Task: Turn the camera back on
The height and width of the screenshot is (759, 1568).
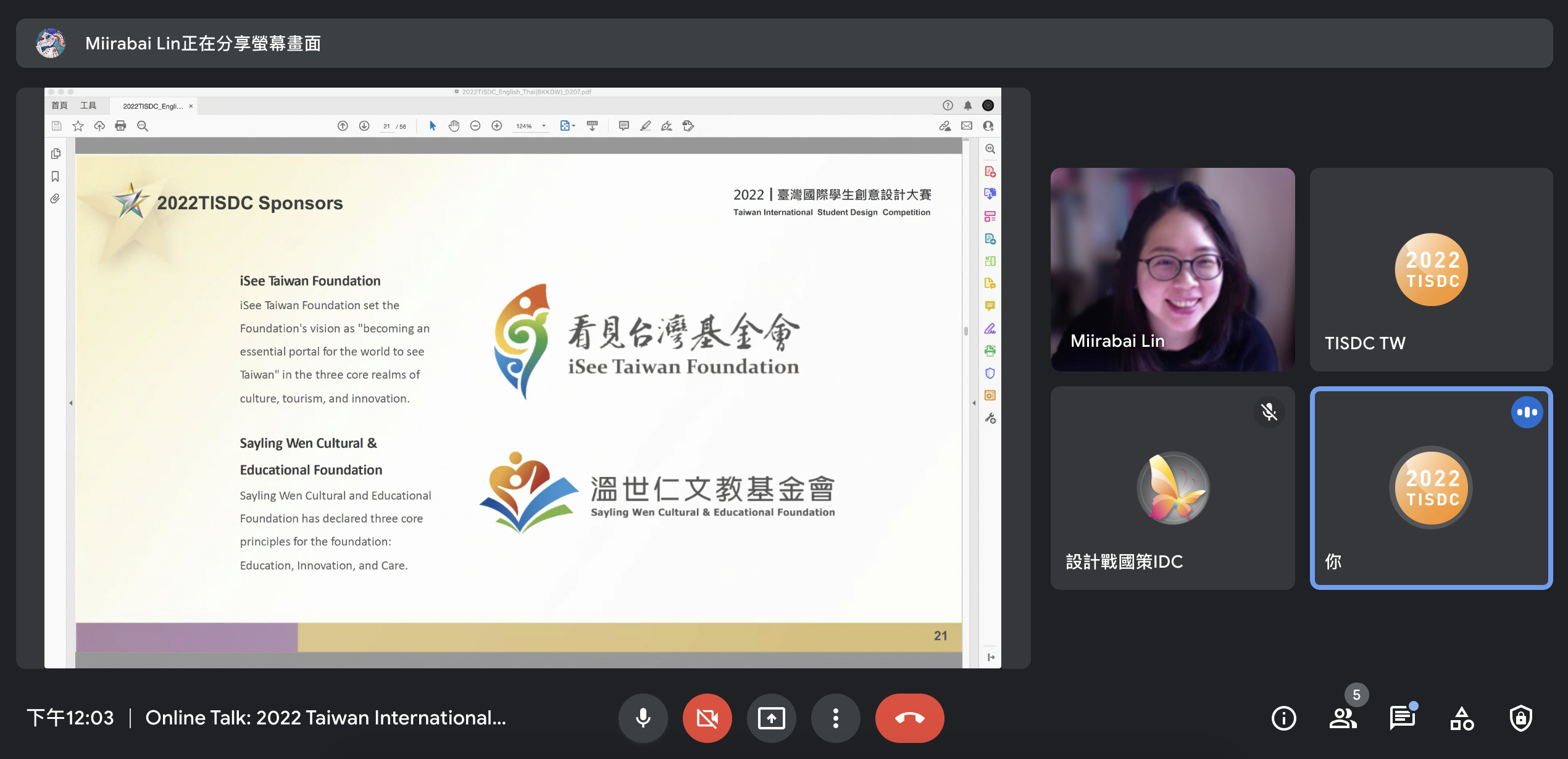Action: click(707, 718)
